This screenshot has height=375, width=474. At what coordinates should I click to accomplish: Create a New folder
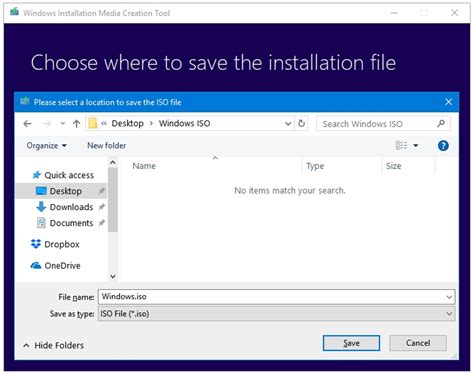click(107, 146)
